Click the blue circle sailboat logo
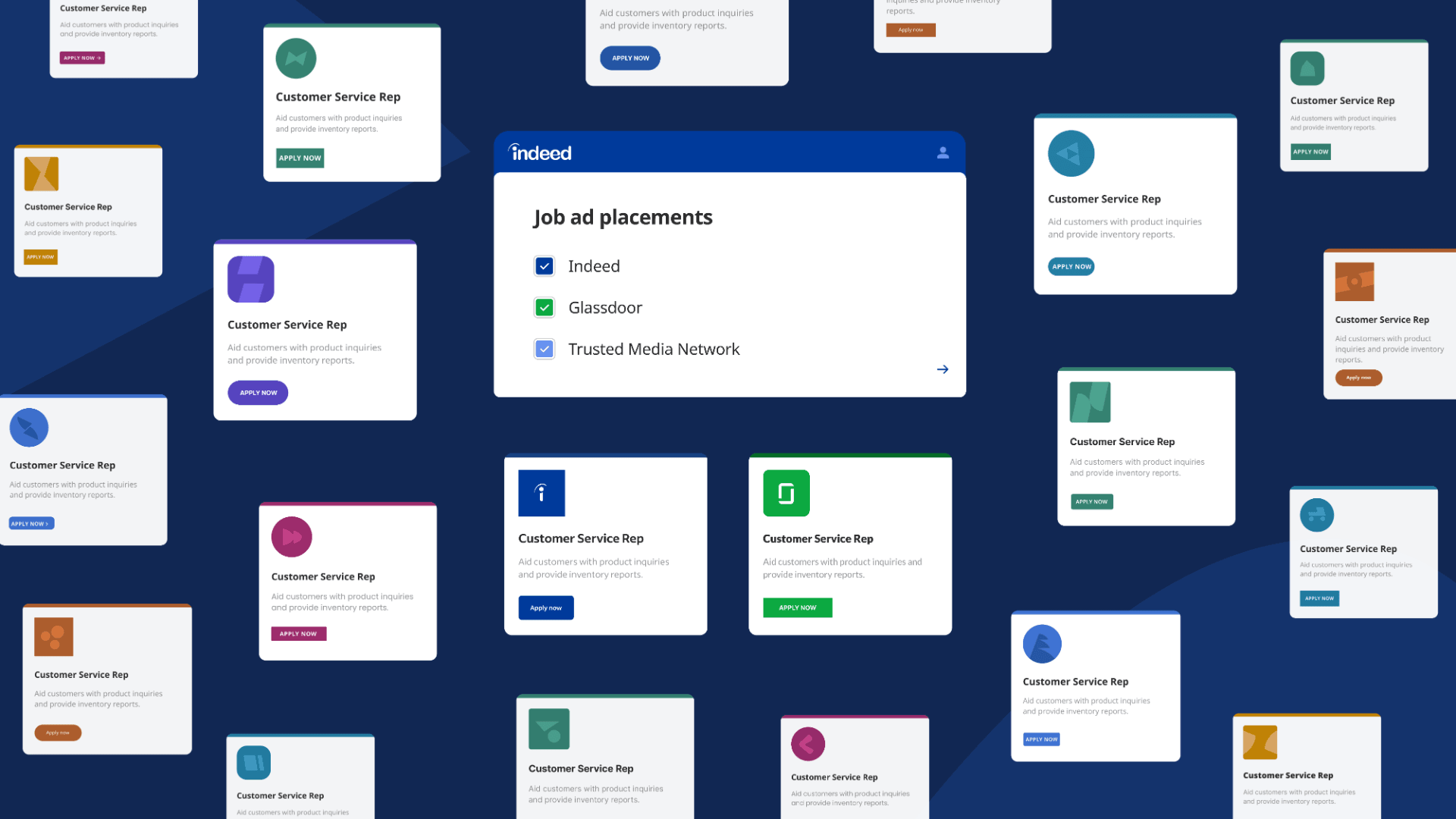Screen dimensions: 1456x819 point(1042,644)
